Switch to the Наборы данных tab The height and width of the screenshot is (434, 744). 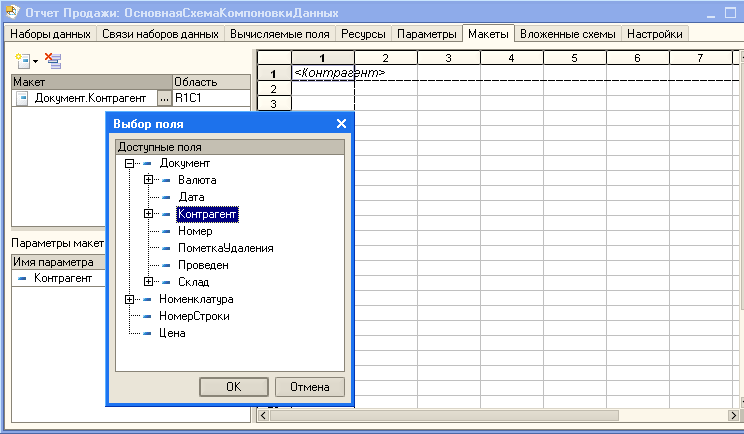click(51, 34)
